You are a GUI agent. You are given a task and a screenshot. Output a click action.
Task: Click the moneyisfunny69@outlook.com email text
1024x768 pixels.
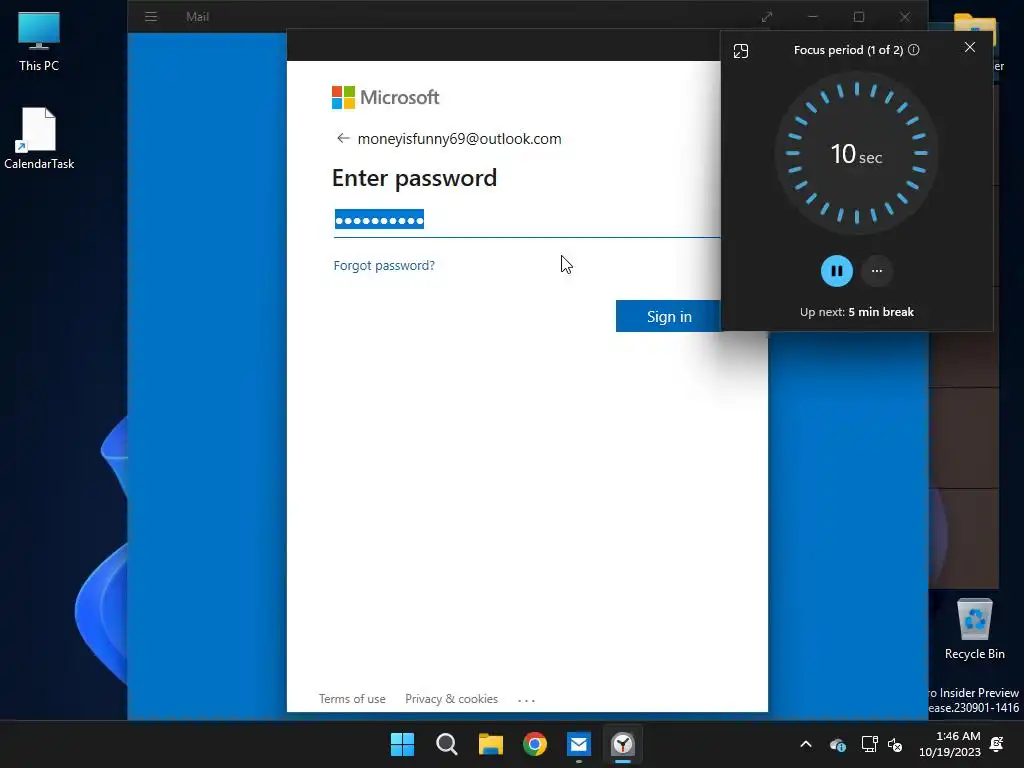pyautogui.click(x=460, y=138)
